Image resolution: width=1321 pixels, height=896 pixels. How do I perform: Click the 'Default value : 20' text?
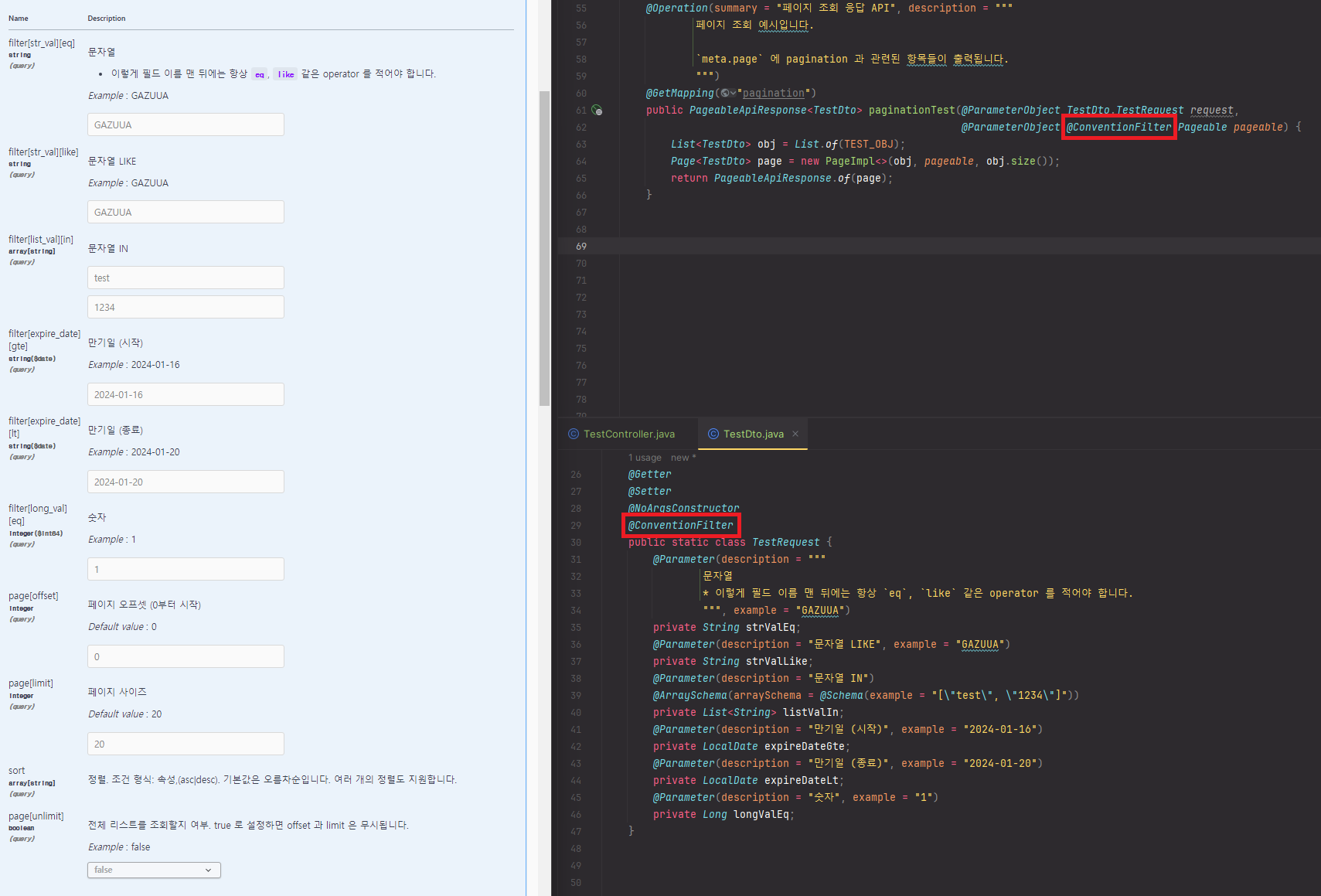point(124,714)
